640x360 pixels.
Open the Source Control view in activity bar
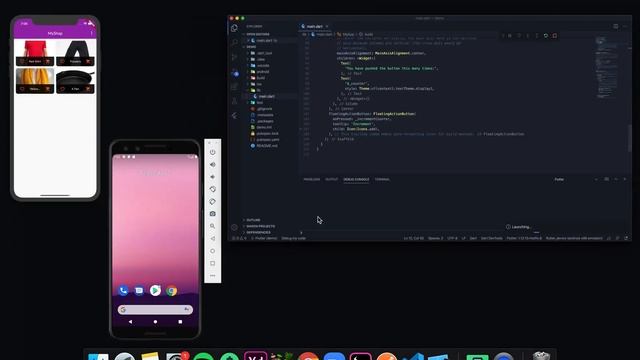coord(234,57)
